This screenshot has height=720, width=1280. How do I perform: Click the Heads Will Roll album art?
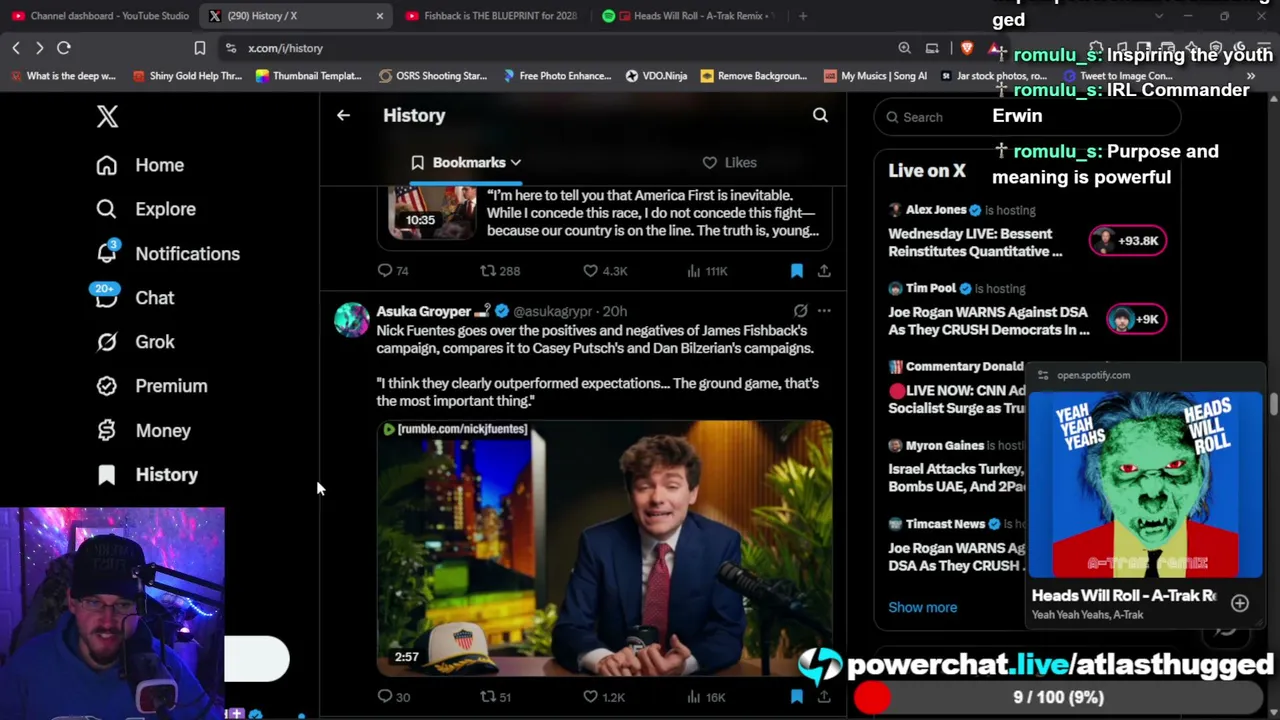pyautogui.click(x=1145, y=485)
